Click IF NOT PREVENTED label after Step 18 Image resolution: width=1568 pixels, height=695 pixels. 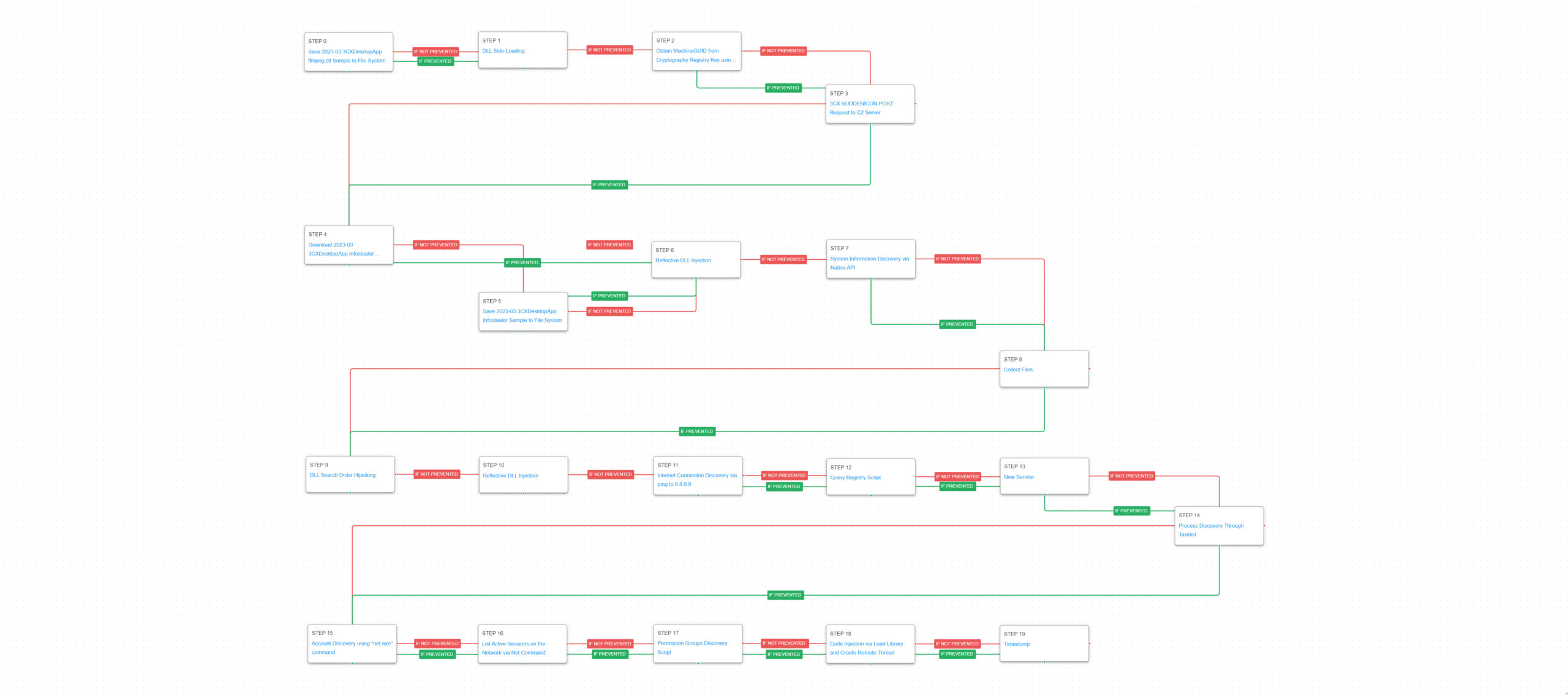tap(957, 644)
